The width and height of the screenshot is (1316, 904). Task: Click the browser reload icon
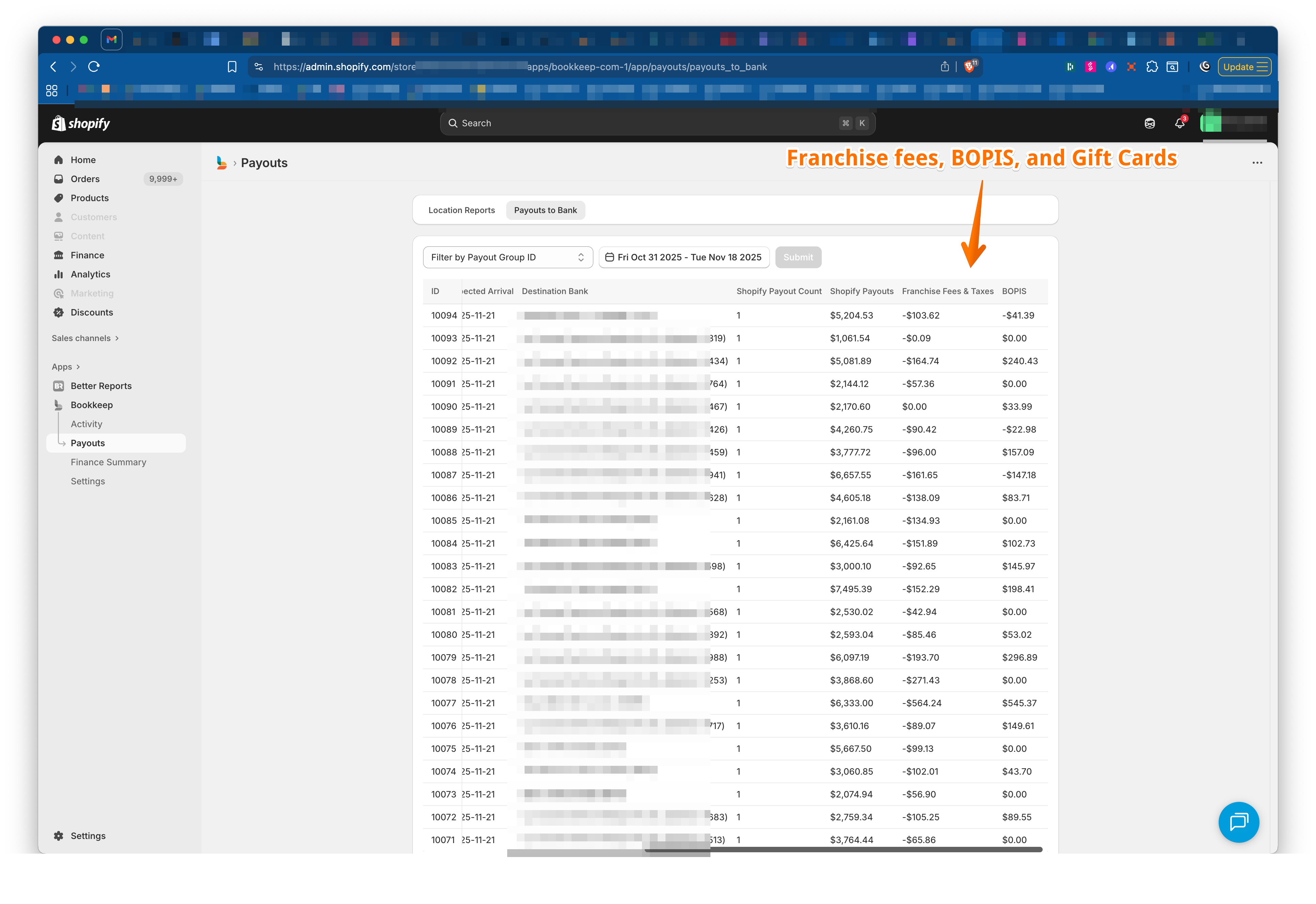click(x=94, y=67)
